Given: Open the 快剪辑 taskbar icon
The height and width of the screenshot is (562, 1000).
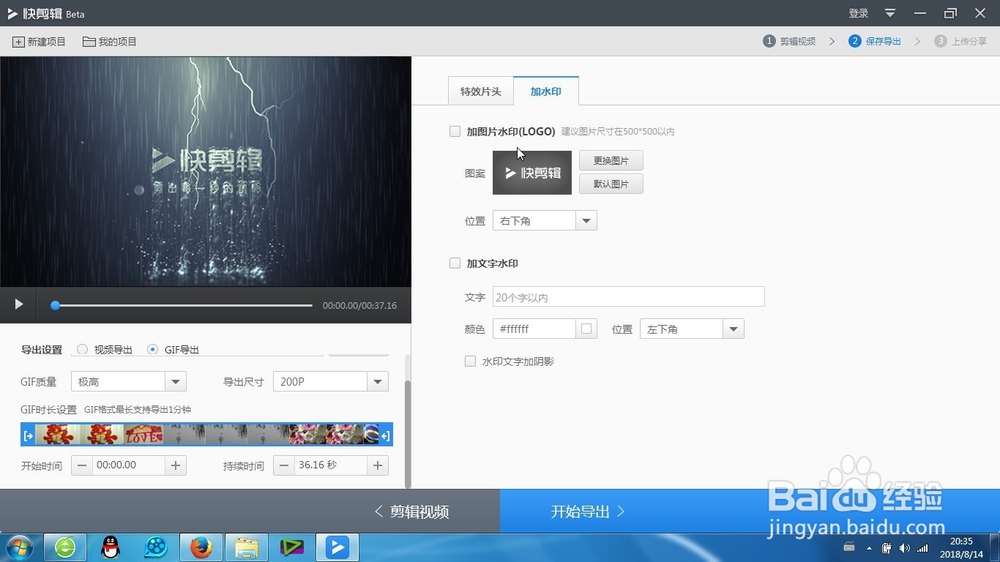Looking at the screenshot, I should coord(337,547).
